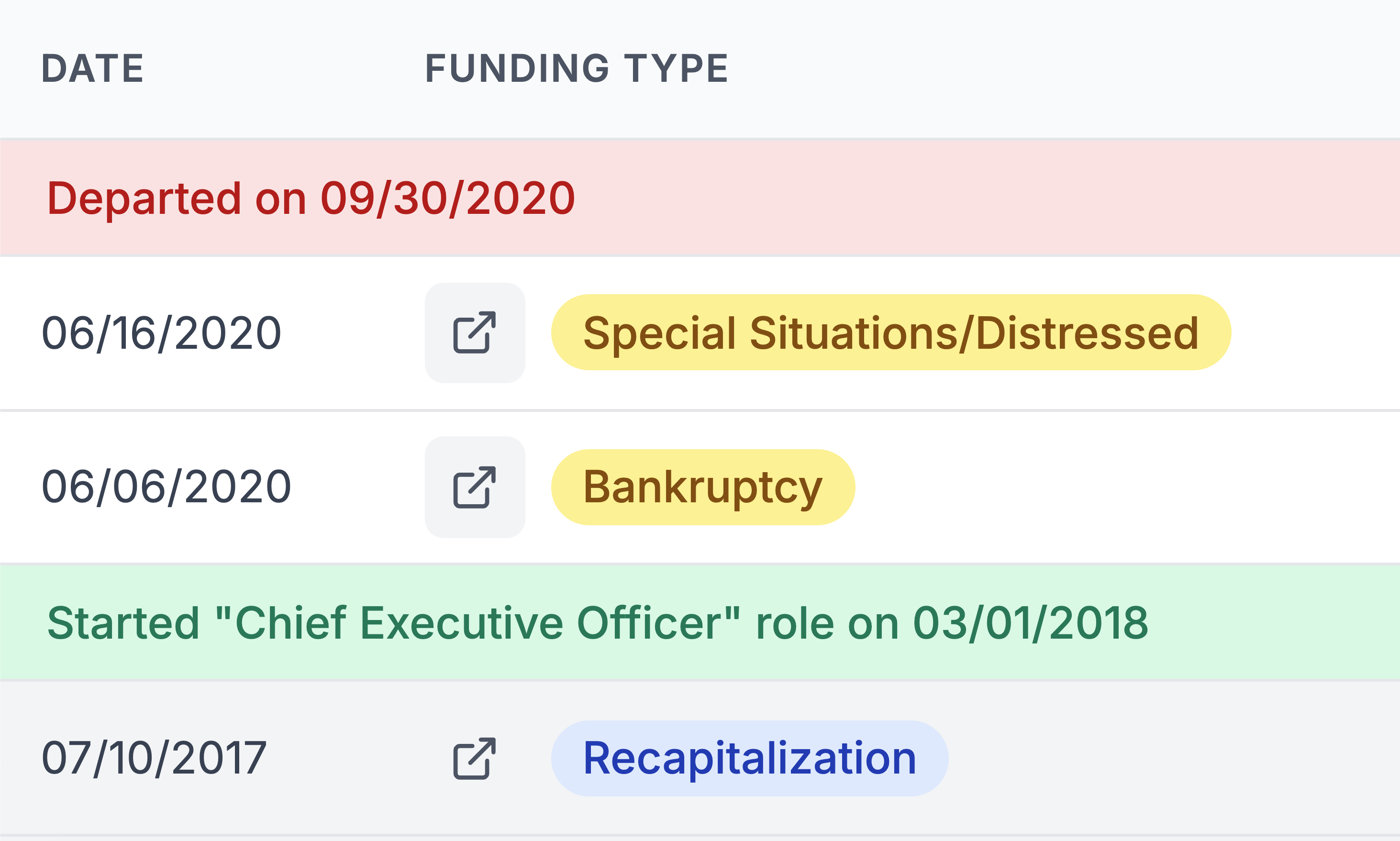Click the word "Started" in green banner
This screenshot has width=1400, height=841.
pos(123,623)
